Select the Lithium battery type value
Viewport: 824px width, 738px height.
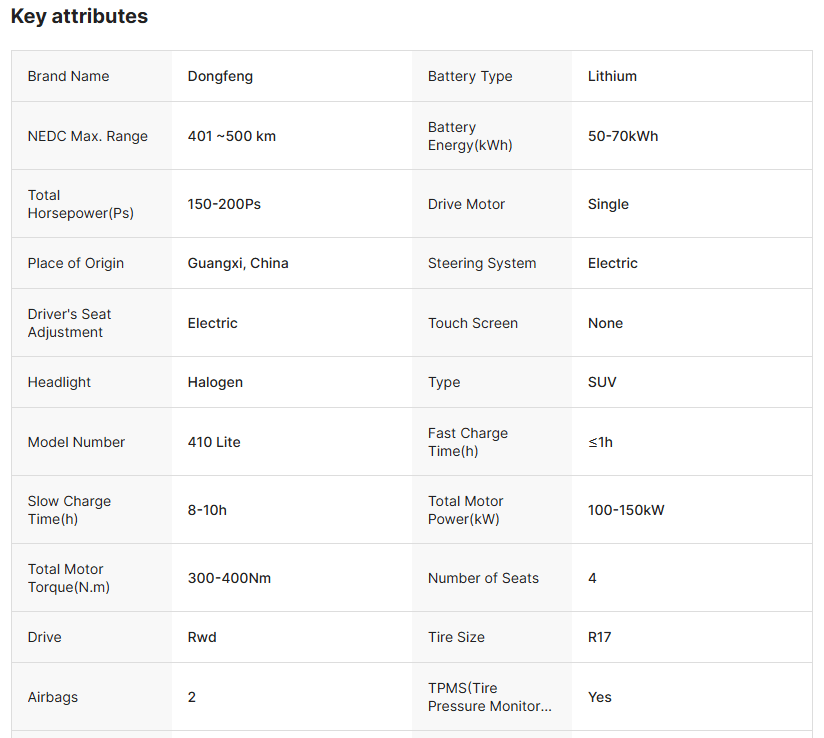point(612,76)
